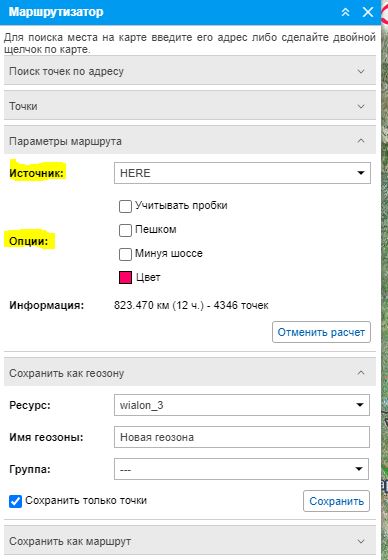Click the Поиск точек по адресу header label
Screen dimensions: 388x560
[x=66, y=71]
